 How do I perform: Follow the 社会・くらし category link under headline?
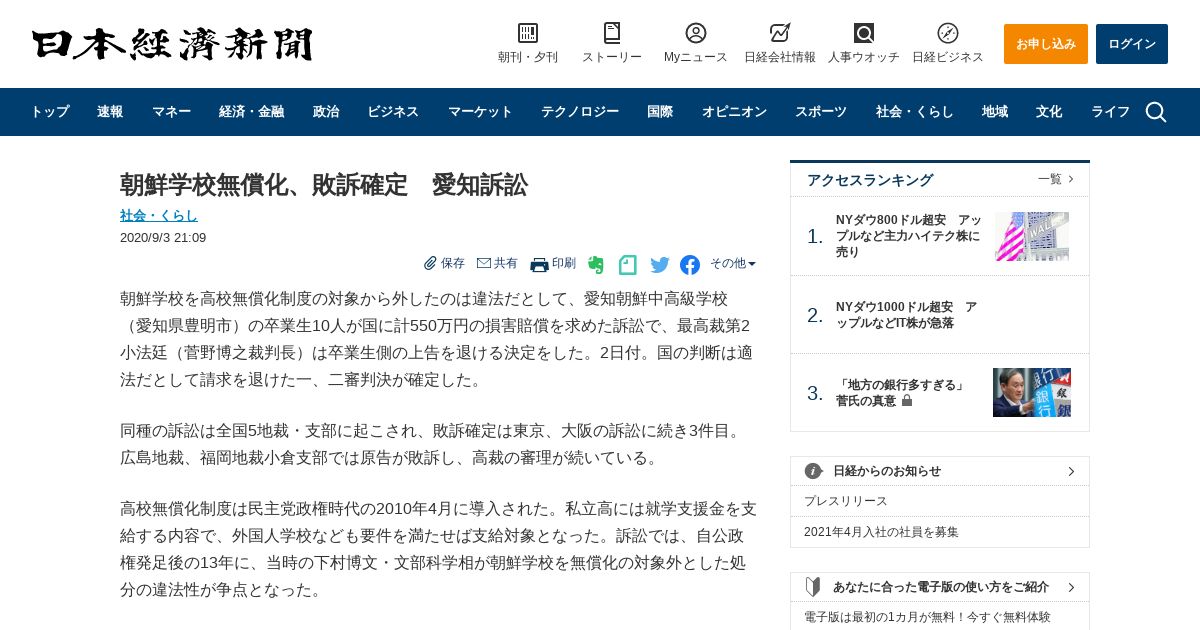[x=159, y=215]
